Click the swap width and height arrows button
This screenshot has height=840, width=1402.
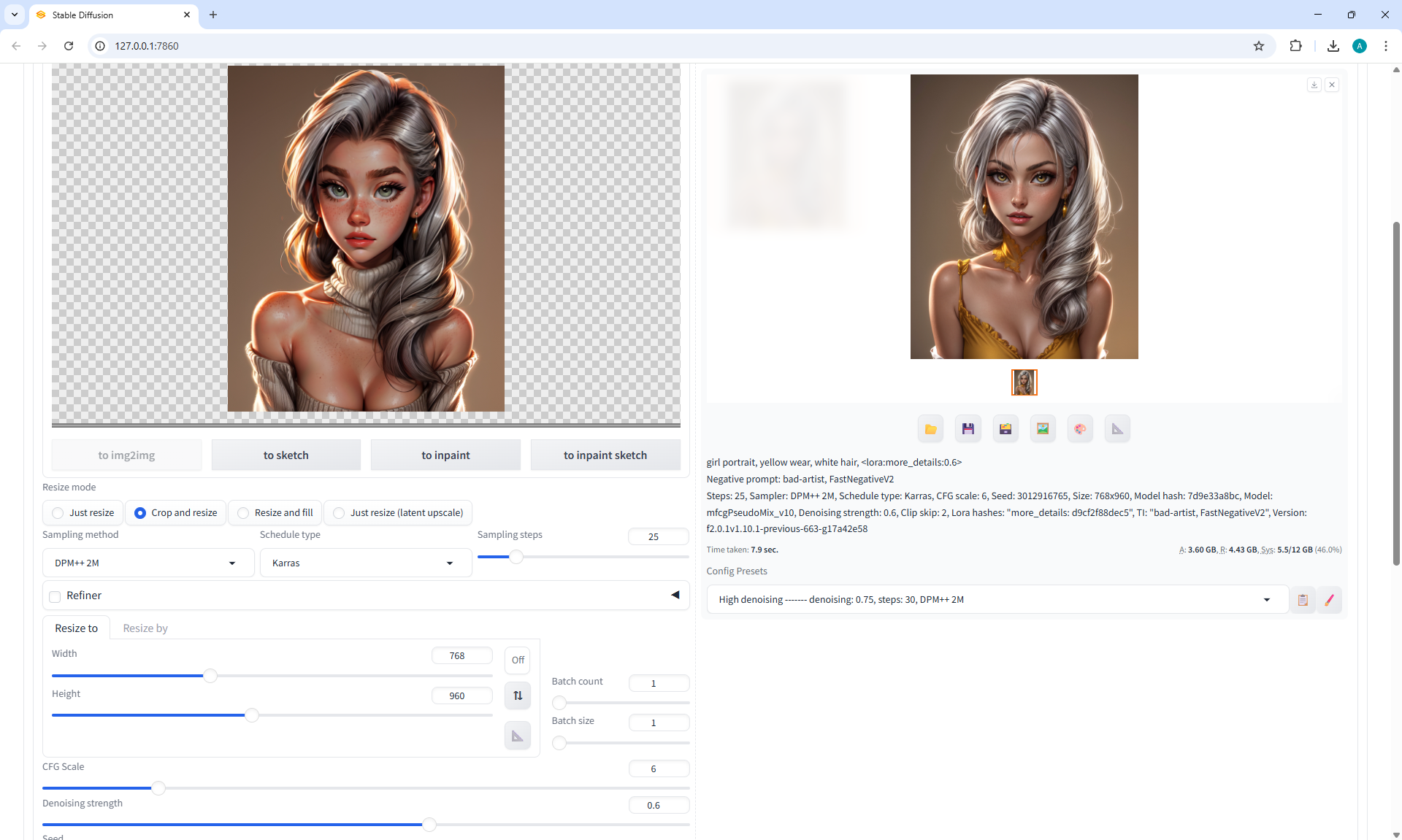point(518,695)
